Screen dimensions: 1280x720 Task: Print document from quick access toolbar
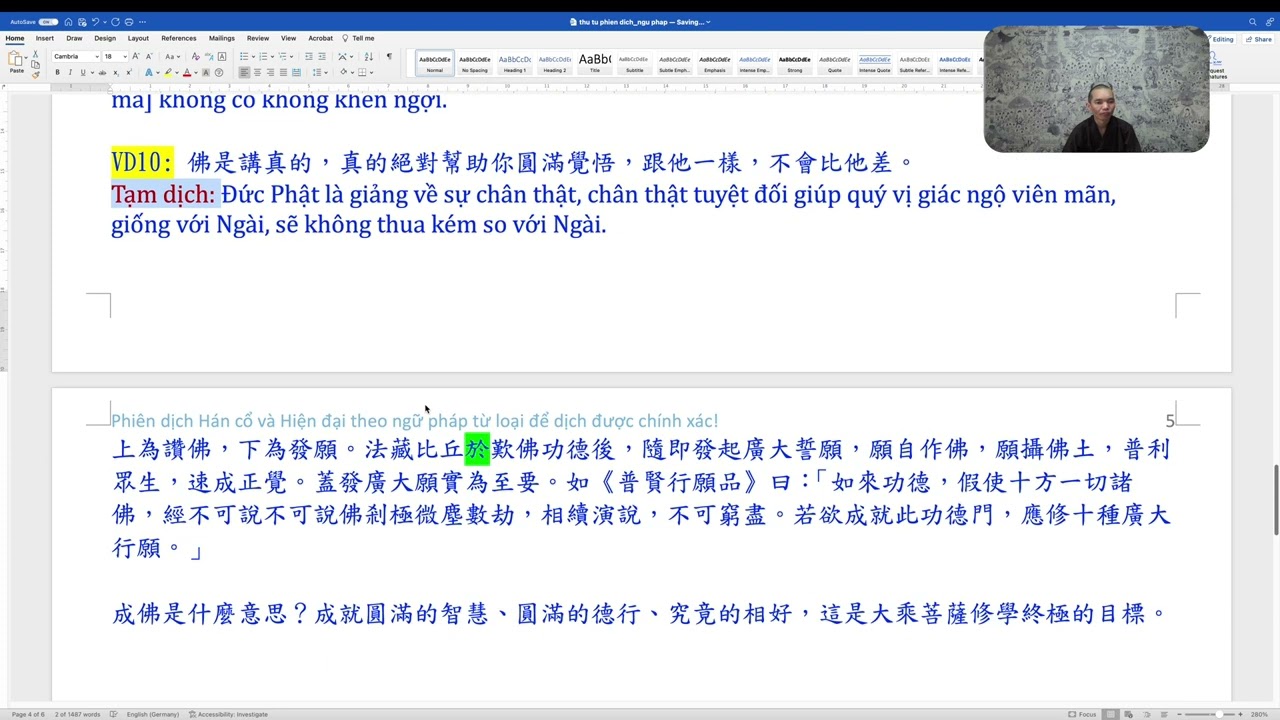point(129,22)
